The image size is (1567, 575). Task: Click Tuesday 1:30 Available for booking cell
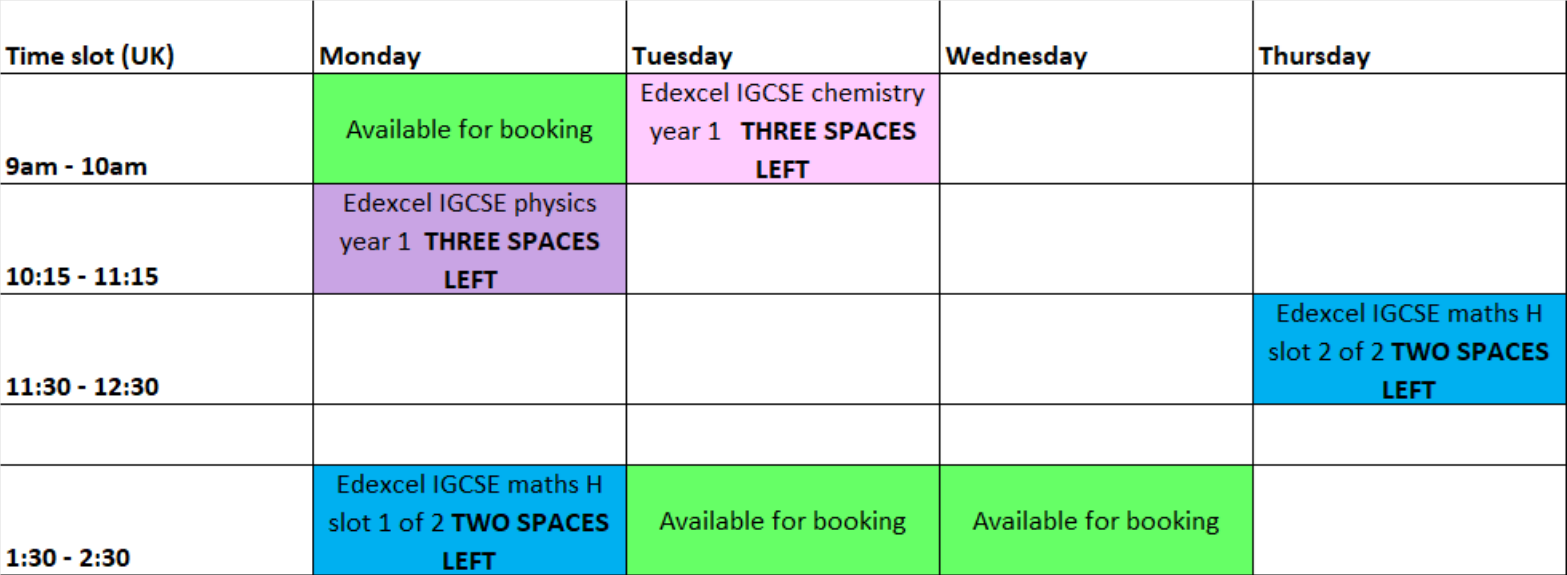[783, 520]
